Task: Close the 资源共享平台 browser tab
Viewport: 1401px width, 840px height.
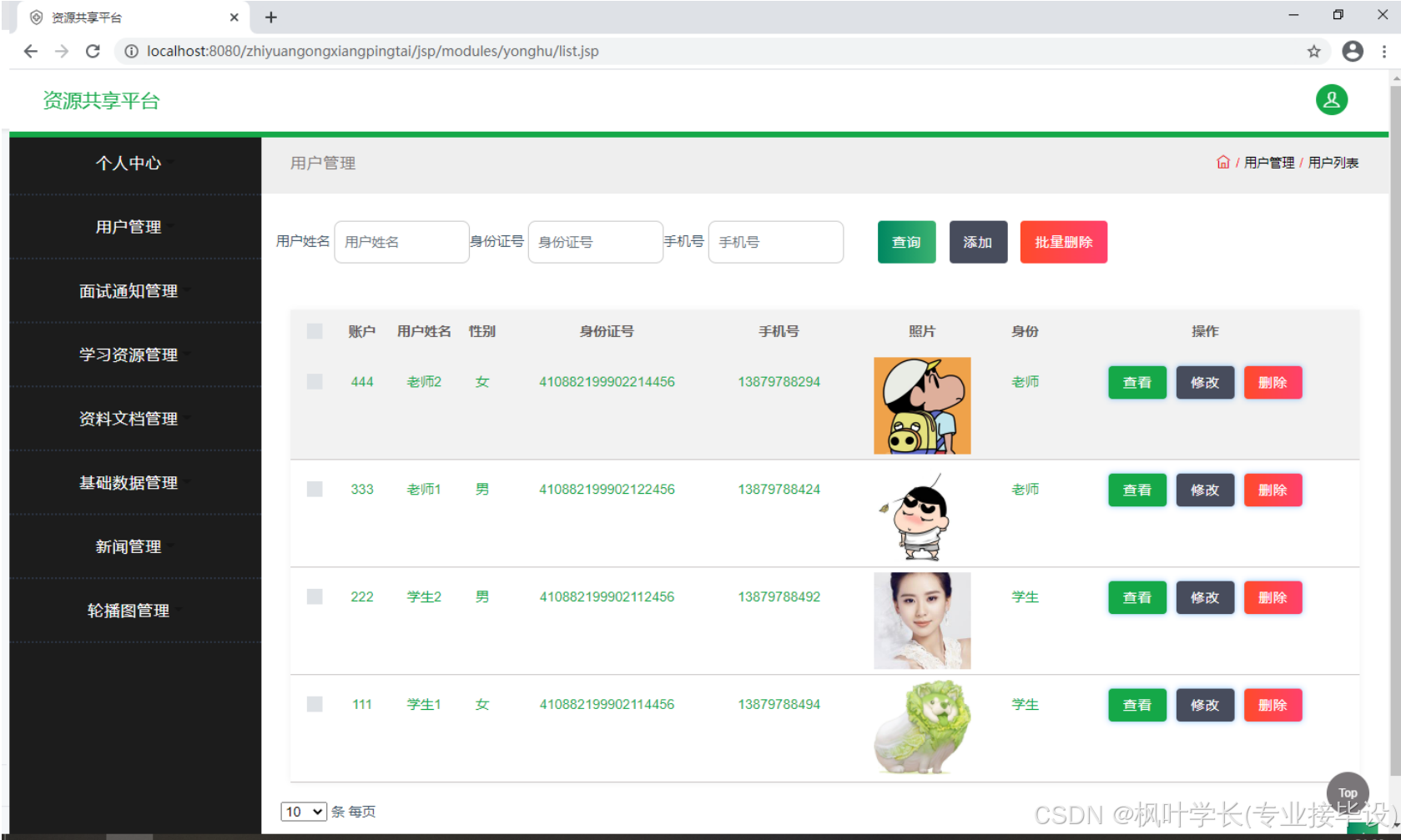Action: click(234, 17)
